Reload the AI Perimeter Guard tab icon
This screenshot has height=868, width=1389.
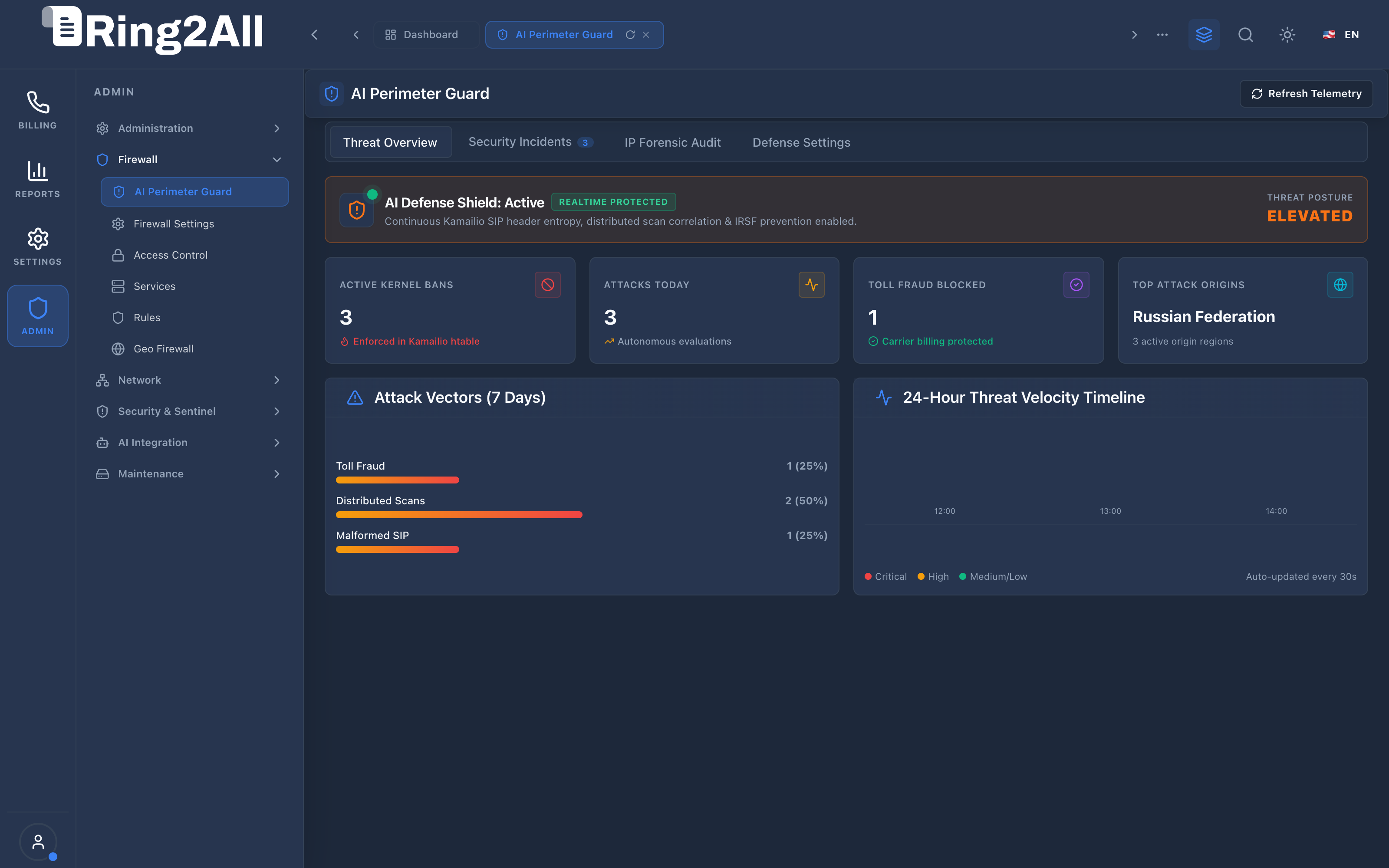pos(630,35)
